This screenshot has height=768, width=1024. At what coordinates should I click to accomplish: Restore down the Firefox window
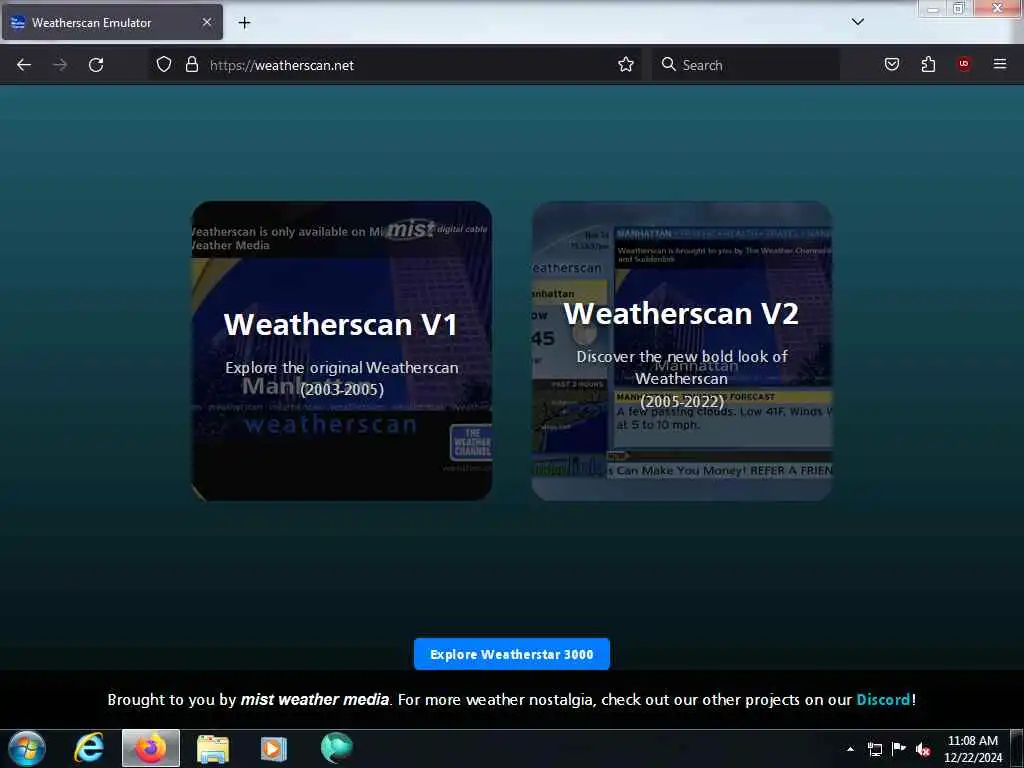959,8
